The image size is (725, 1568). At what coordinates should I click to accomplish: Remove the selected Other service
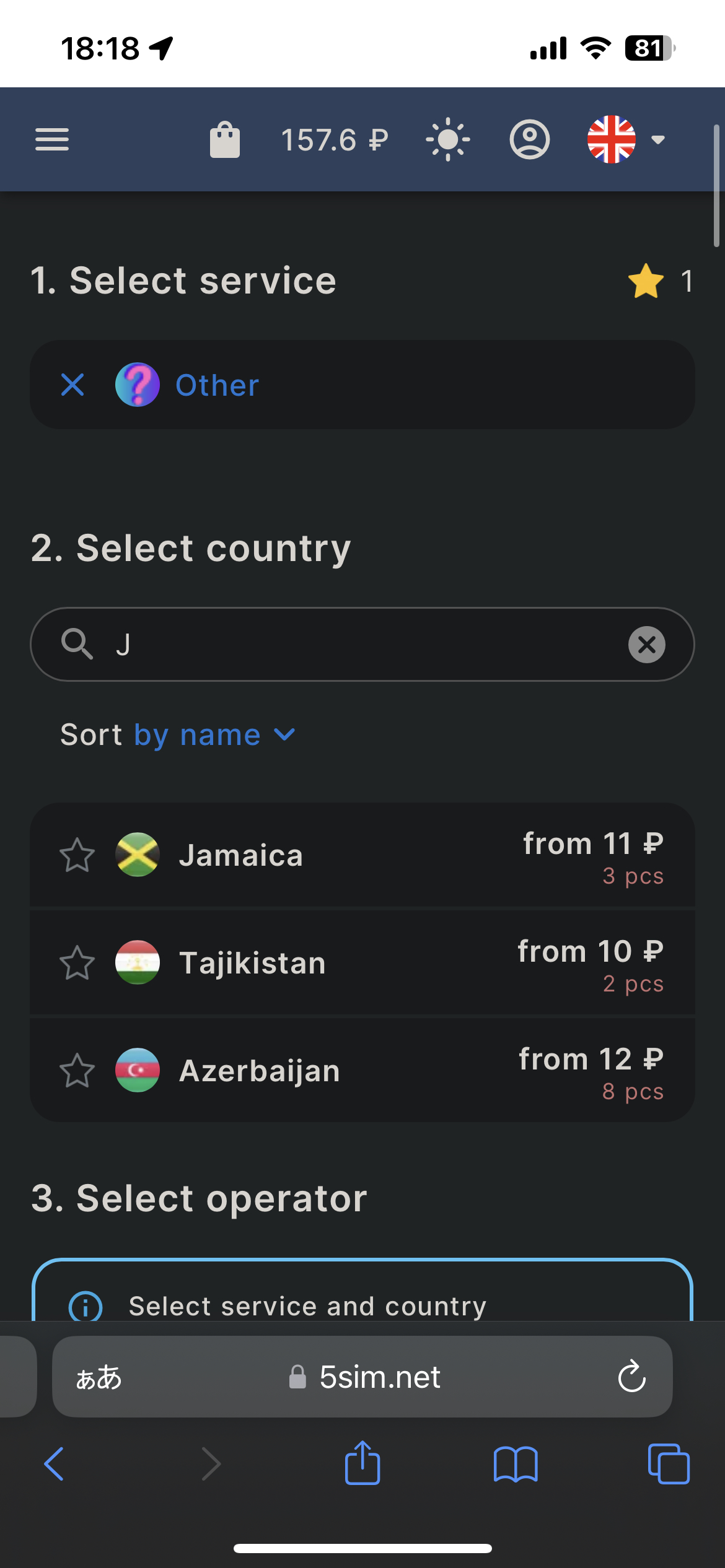pos(72,385)
